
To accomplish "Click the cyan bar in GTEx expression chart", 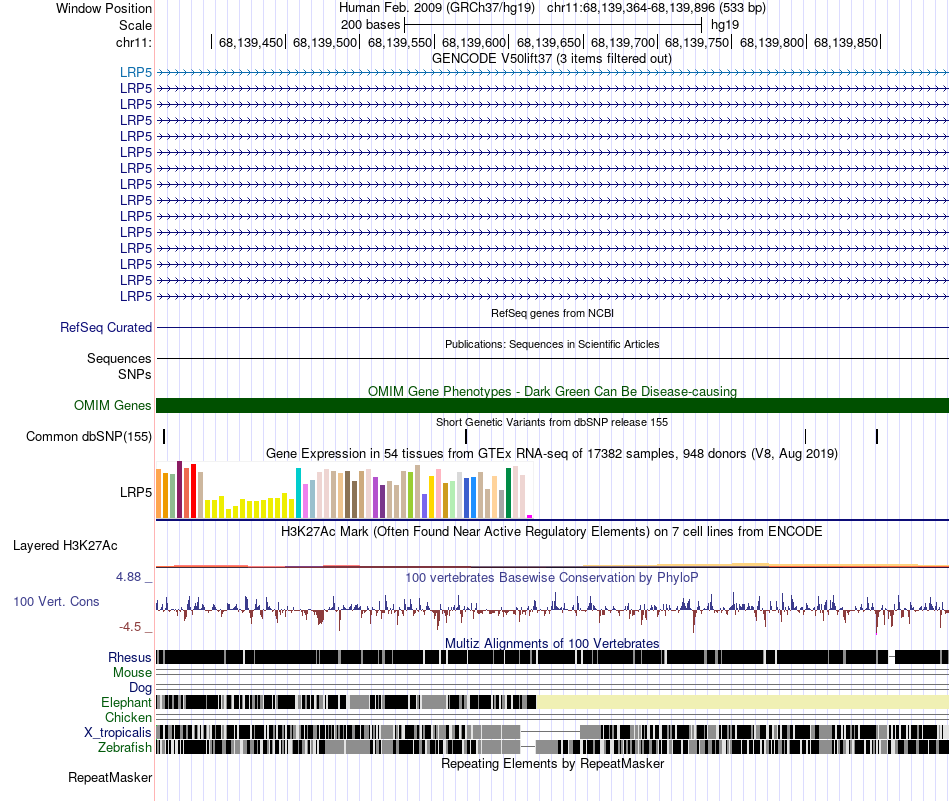I will 298,493.
